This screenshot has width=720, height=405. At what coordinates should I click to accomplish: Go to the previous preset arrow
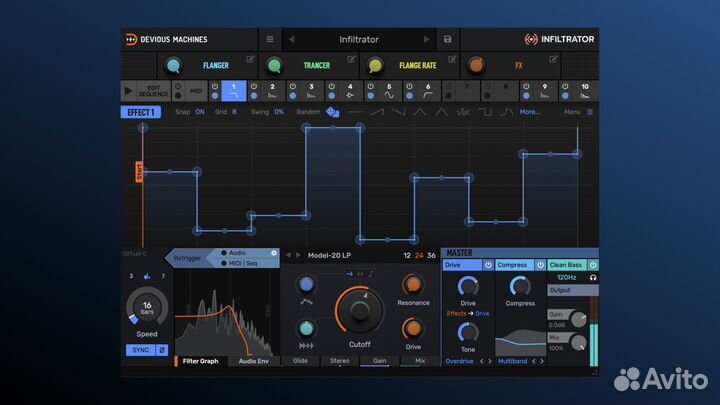tap(292, 39)
